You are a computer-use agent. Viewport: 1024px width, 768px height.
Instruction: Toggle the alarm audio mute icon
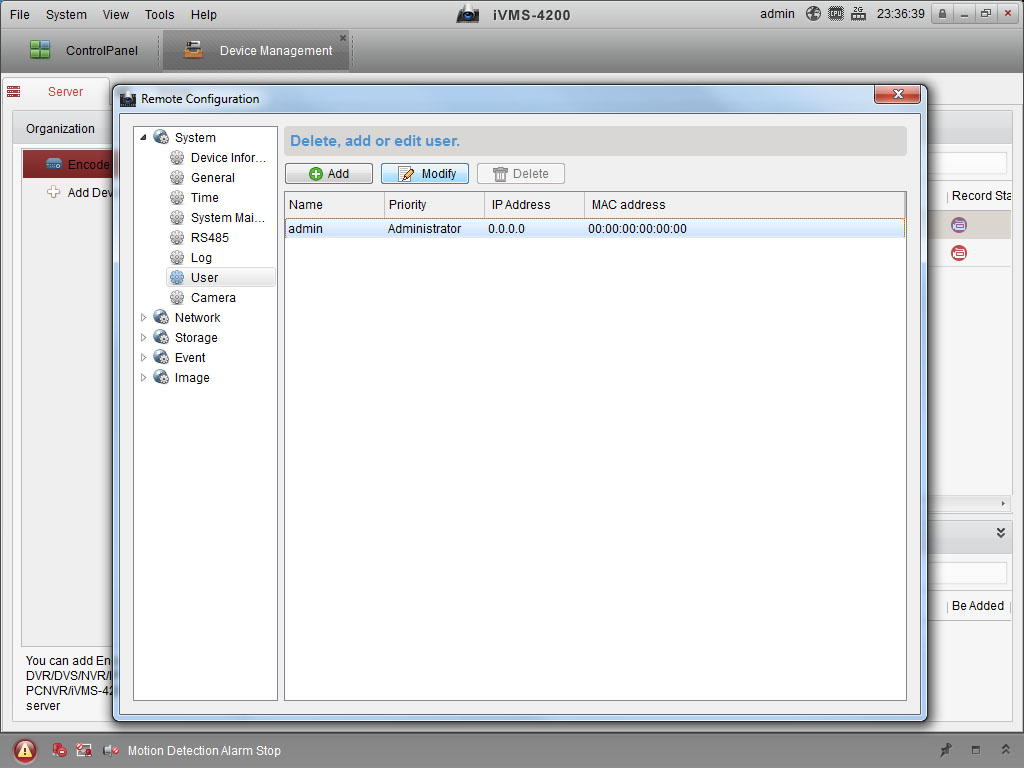(111, 750)
